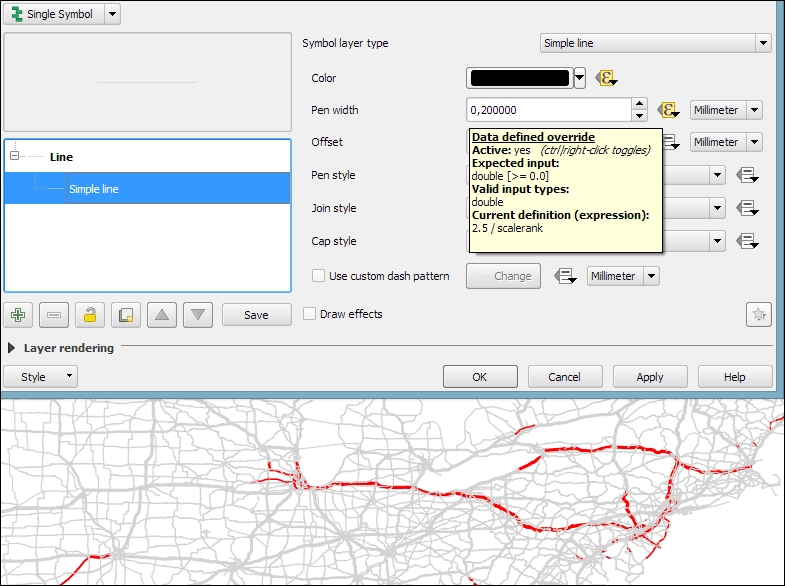Open the black color swatch picker
This screenshot has width=785, height=586.
click(520, 78)
